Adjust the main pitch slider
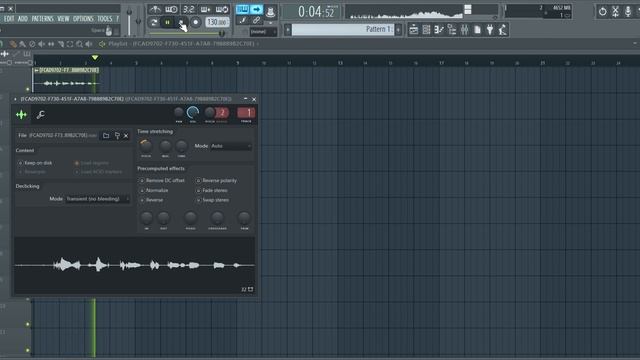This screenshot has width=640, height=360. pyautogui.click(x=138, y=20)
